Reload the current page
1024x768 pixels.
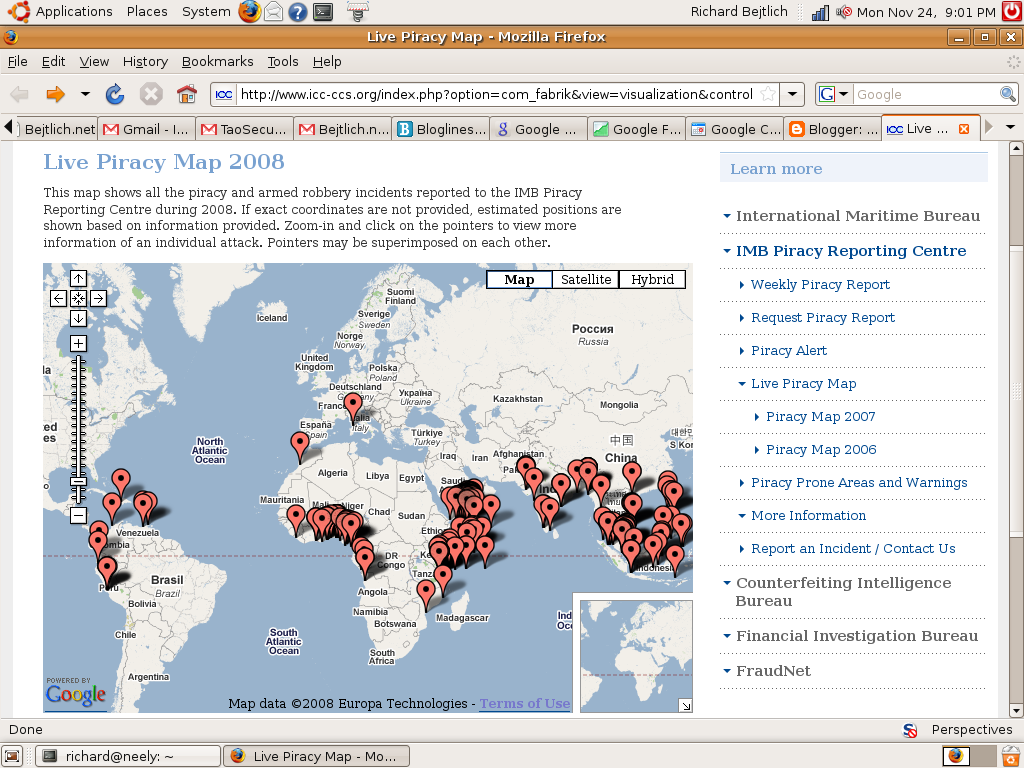point(115,95)
